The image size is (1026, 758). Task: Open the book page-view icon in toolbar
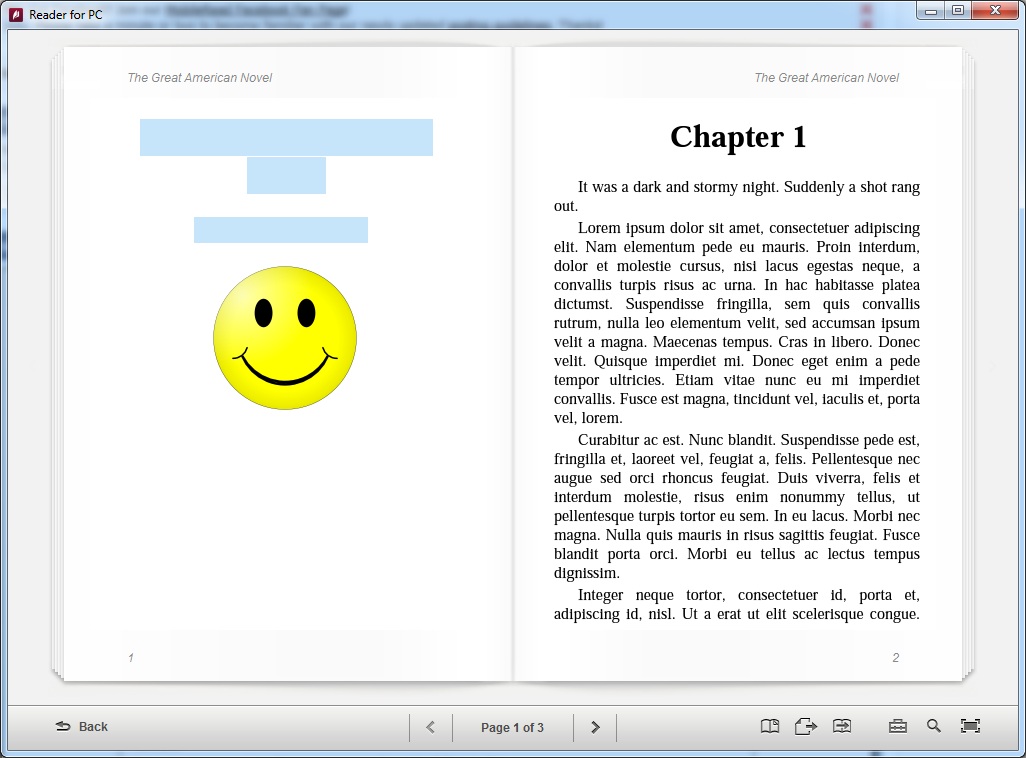coord(770,726)
